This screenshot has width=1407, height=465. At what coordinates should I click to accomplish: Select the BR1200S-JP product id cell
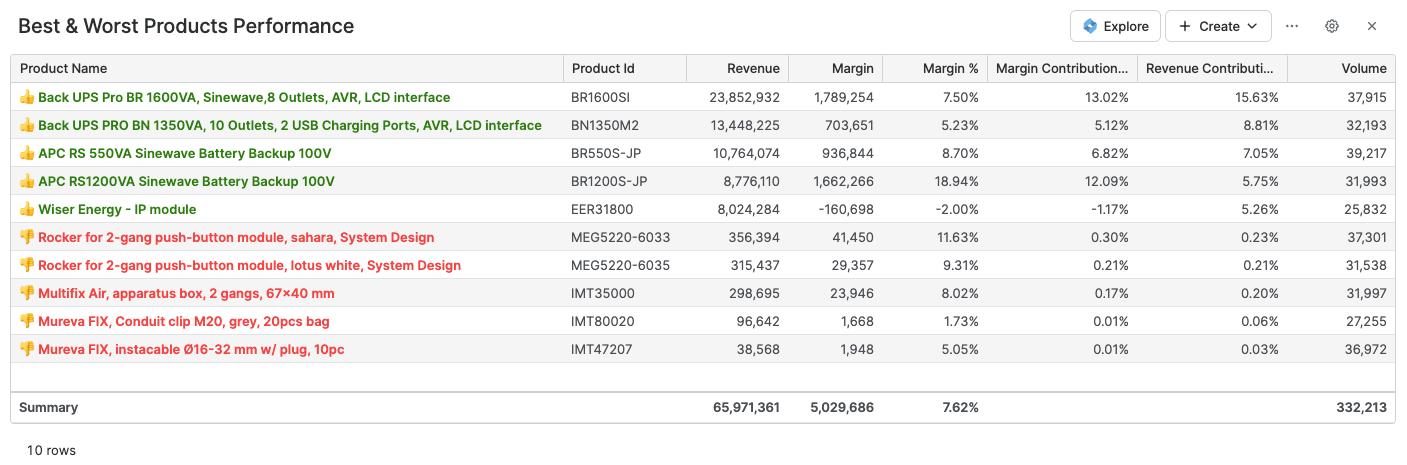[x=609, y=182]
